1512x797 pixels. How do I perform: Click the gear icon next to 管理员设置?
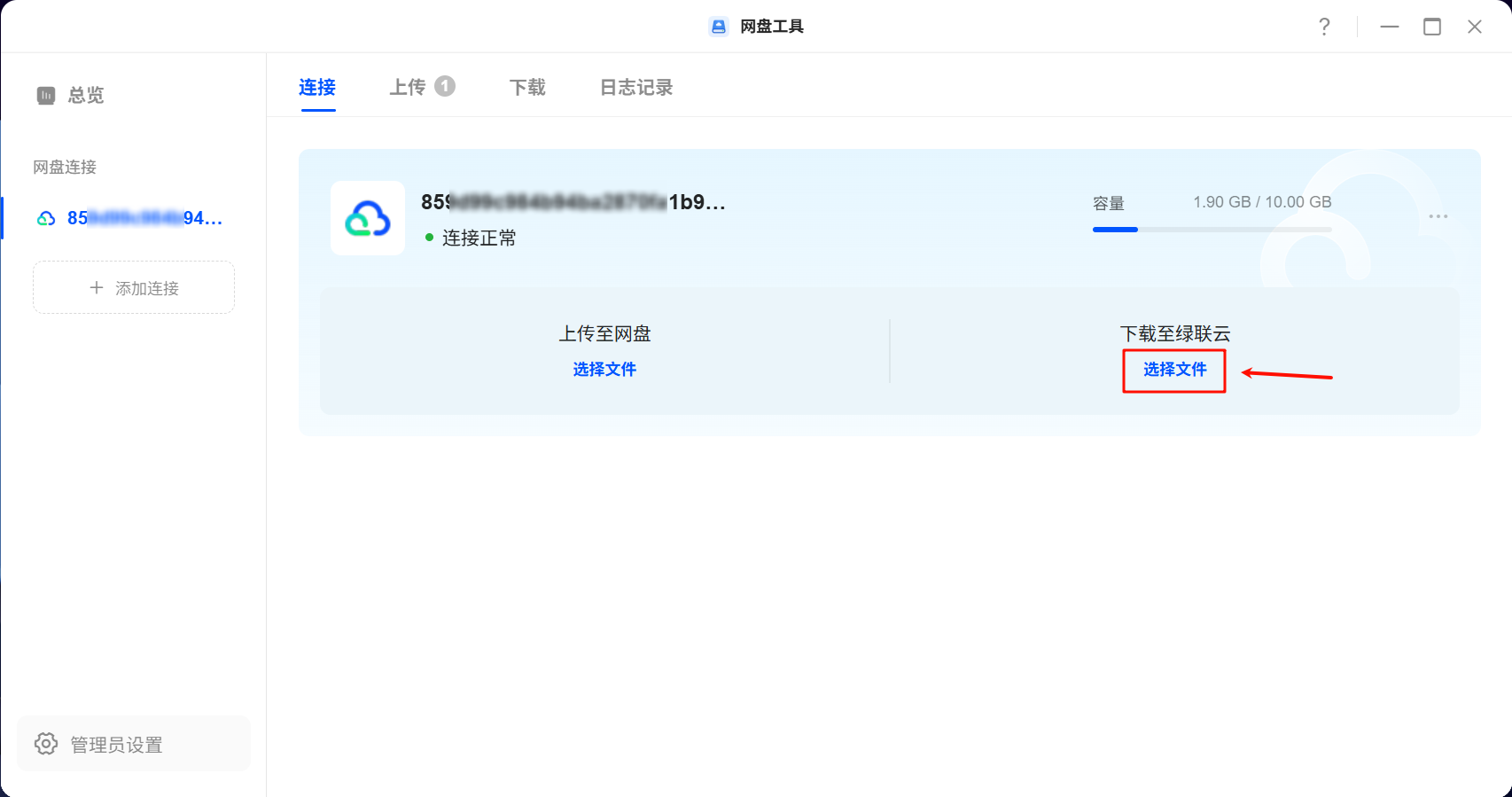(x=46, y=744)
